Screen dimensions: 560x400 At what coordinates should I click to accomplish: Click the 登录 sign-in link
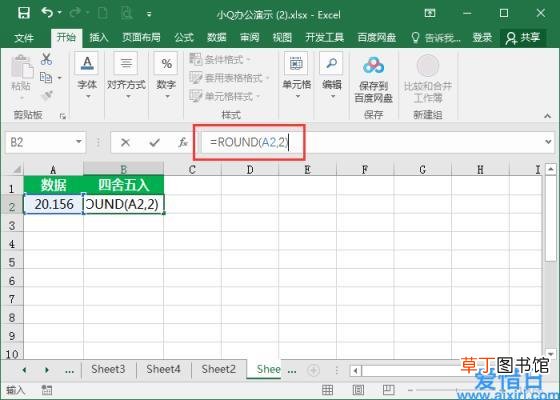(x=482, y=38)
